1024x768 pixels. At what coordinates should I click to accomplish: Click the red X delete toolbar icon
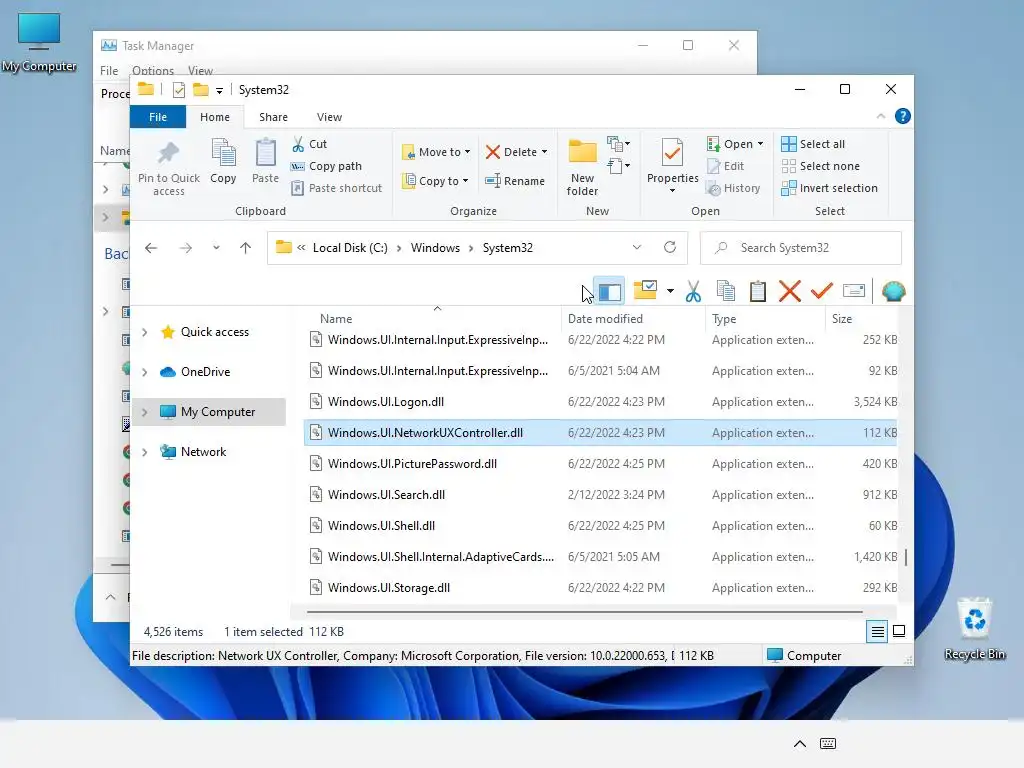790,291
